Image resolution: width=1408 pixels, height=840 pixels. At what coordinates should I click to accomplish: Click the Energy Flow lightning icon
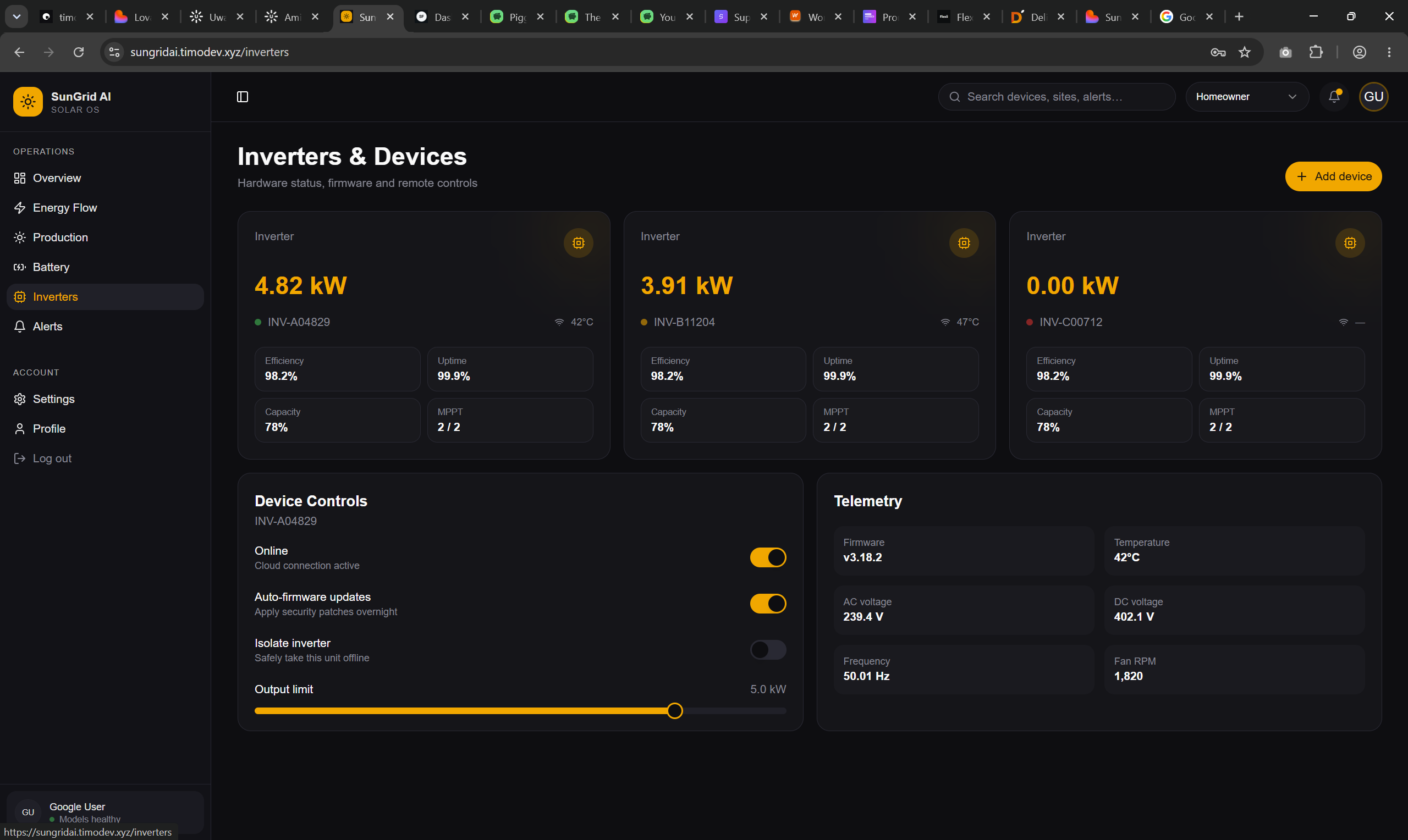20,208
